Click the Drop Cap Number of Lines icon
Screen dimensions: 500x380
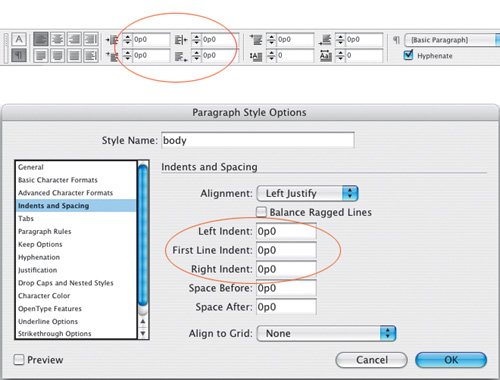pos(256,56)
